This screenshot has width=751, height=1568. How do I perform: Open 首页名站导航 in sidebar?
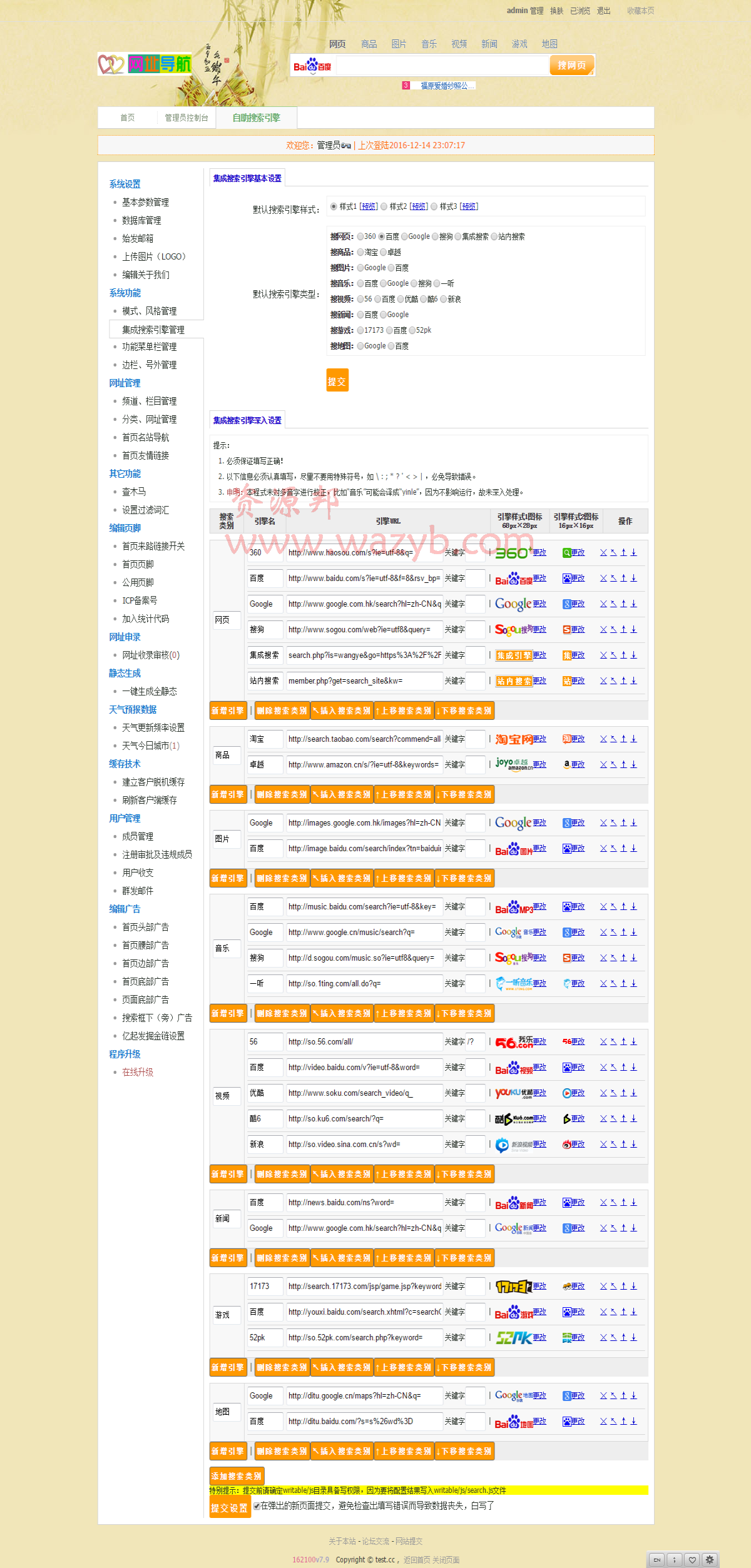(x=145, y=437)
